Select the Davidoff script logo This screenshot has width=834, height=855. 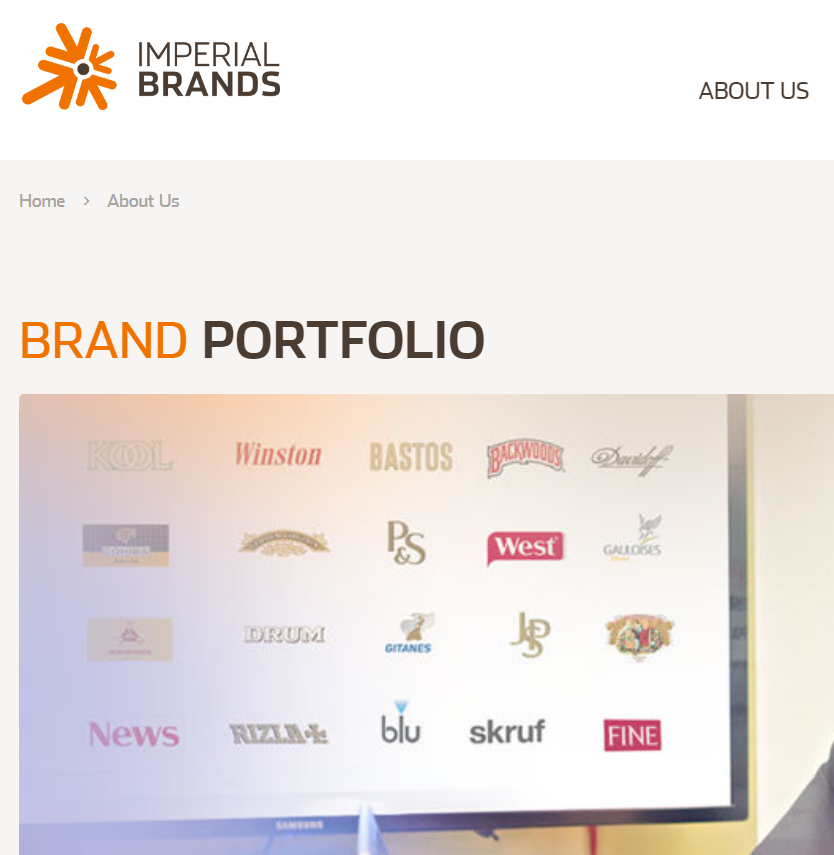tap(632, 459)
